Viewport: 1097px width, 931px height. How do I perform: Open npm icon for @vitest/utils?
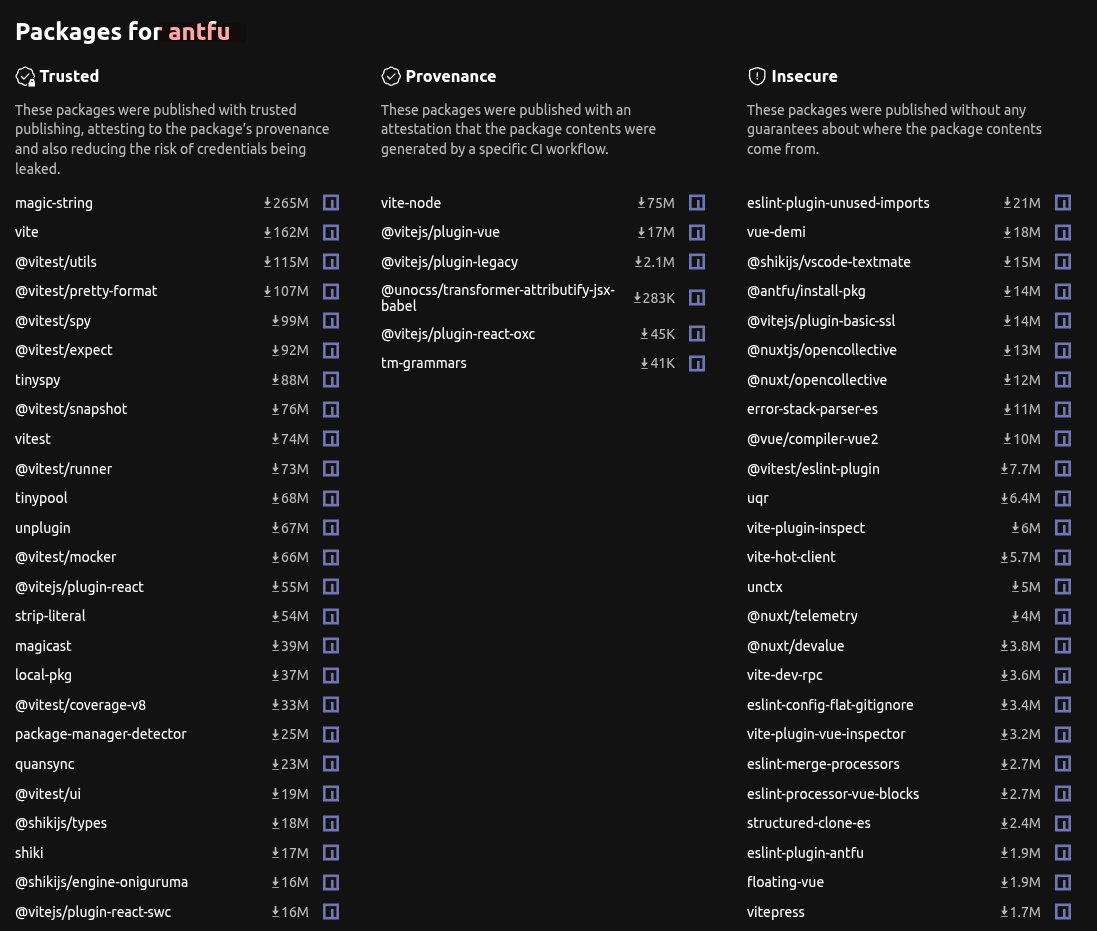331,262
